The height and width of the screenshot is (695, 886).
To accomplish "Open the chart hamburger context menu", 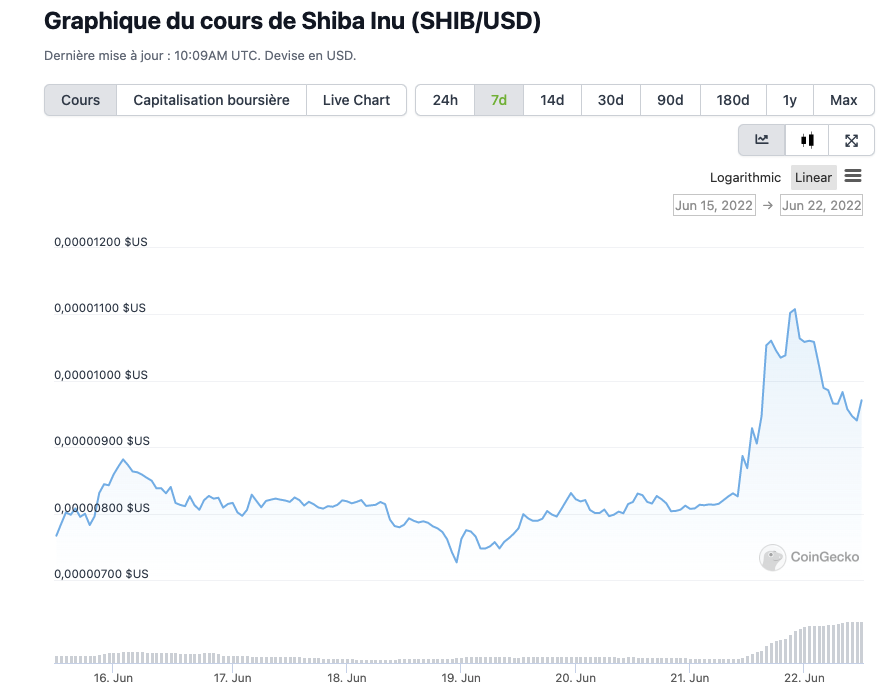I will click(853, 176).
